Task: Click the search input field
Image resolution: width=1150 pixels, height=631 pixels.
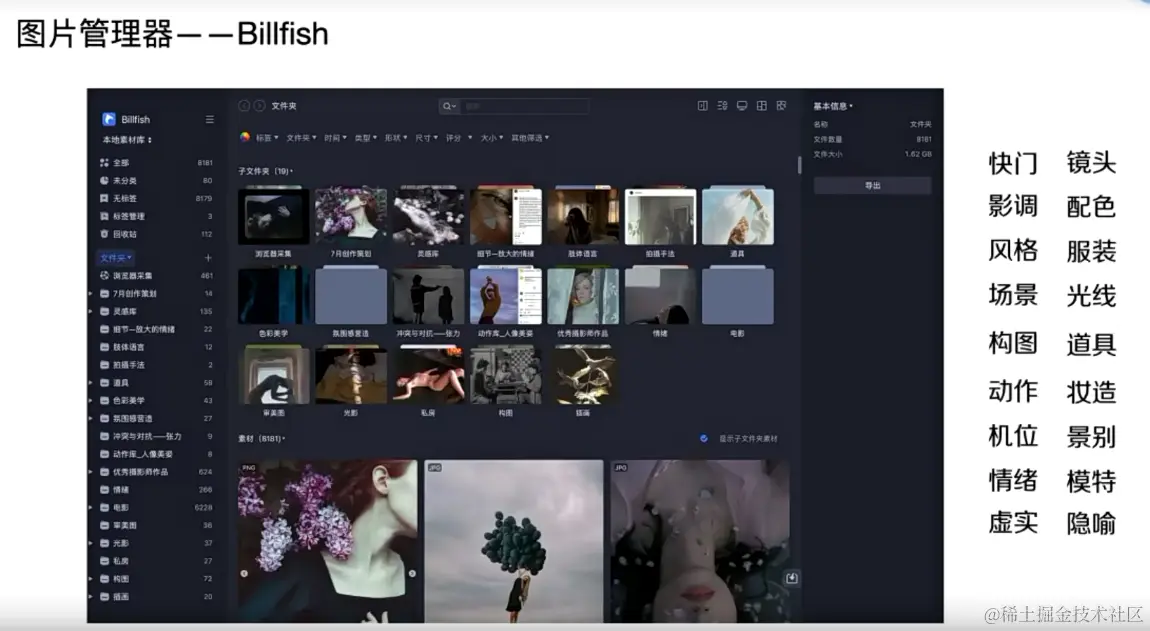Action: pyautogui.click(x=525, y=106)
